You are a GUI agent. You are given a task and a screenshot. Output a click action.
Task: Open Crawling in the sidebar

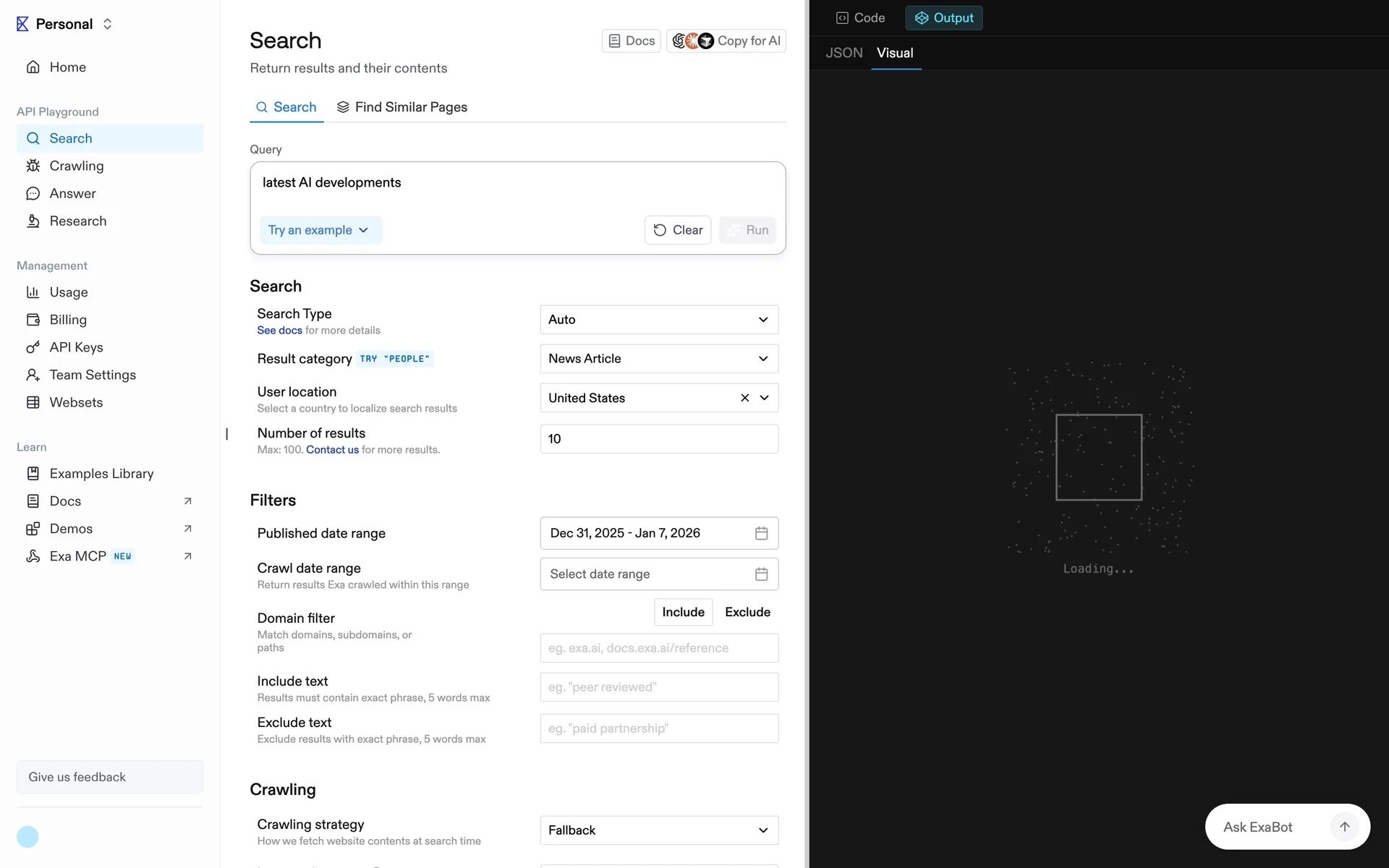coord(76,166)
